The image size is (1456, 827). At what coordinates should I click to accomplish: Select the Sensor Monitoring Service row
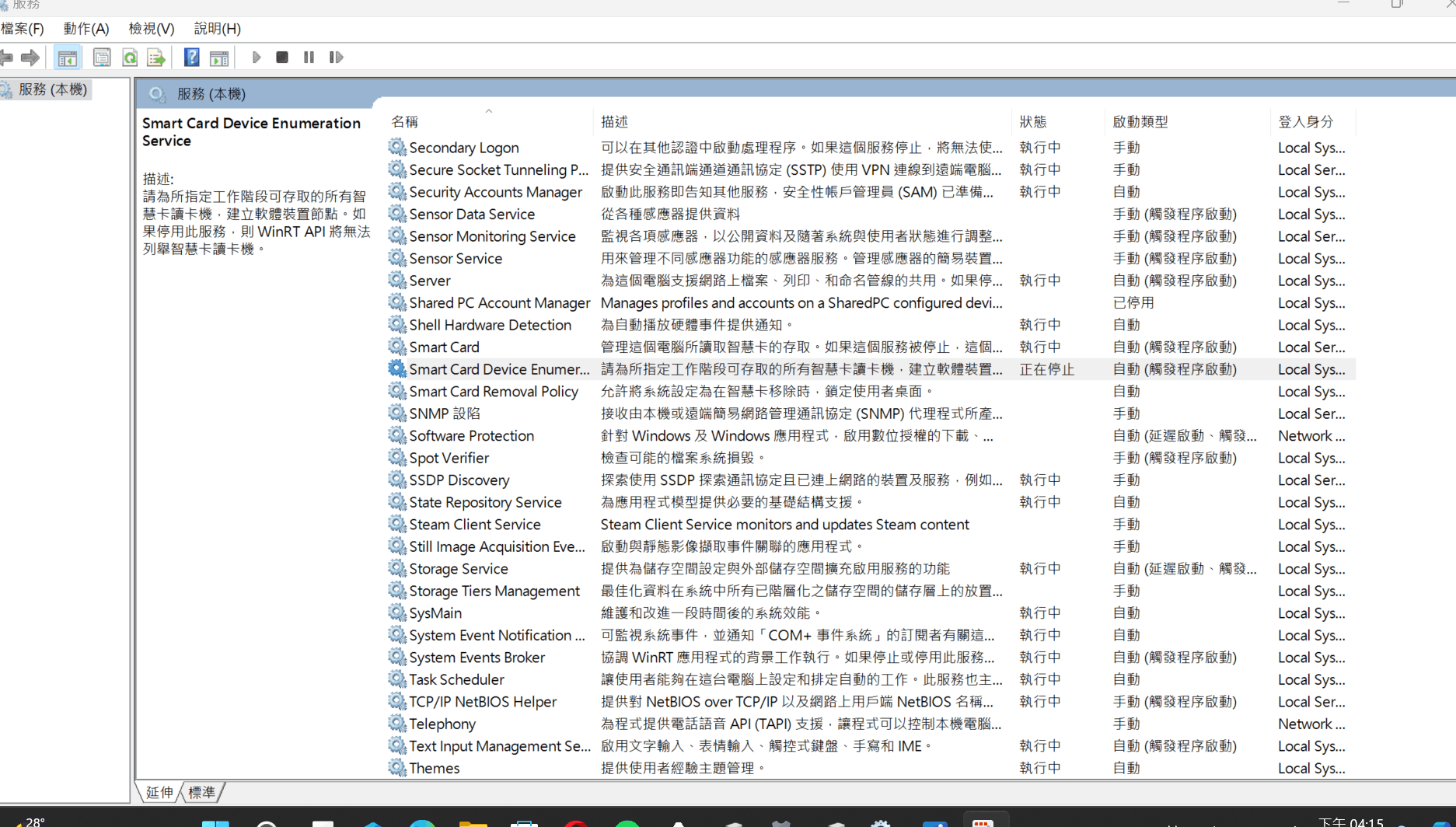click(871, 236)
